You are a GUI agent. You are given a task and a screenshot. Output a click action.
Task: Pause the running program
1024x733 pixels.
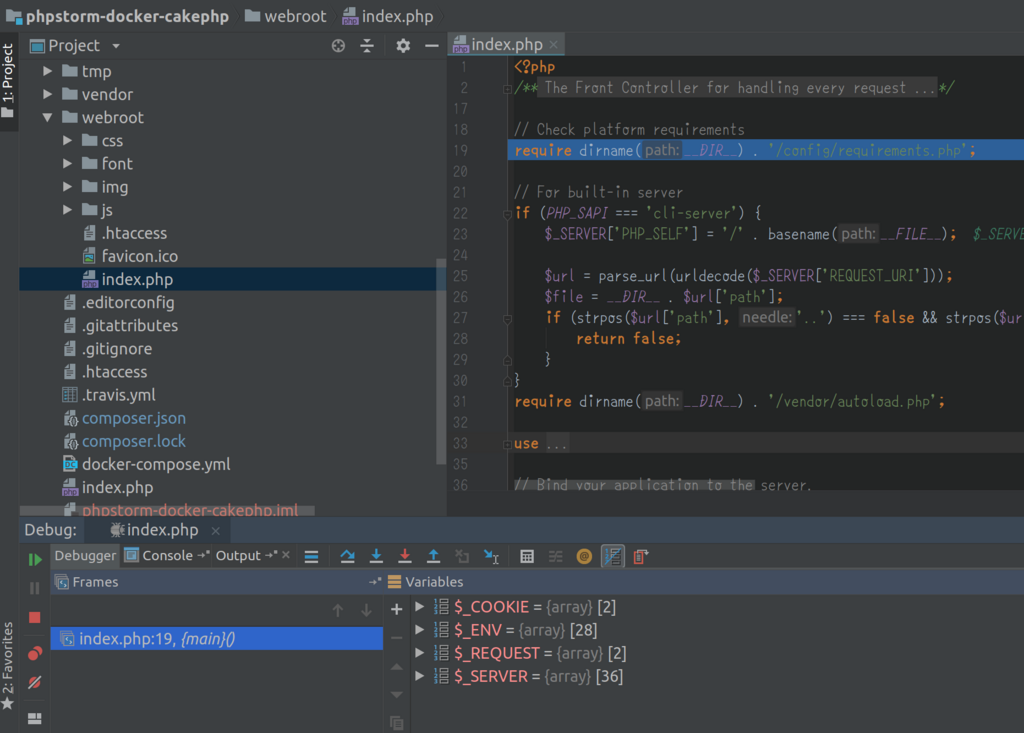point(34,587)
